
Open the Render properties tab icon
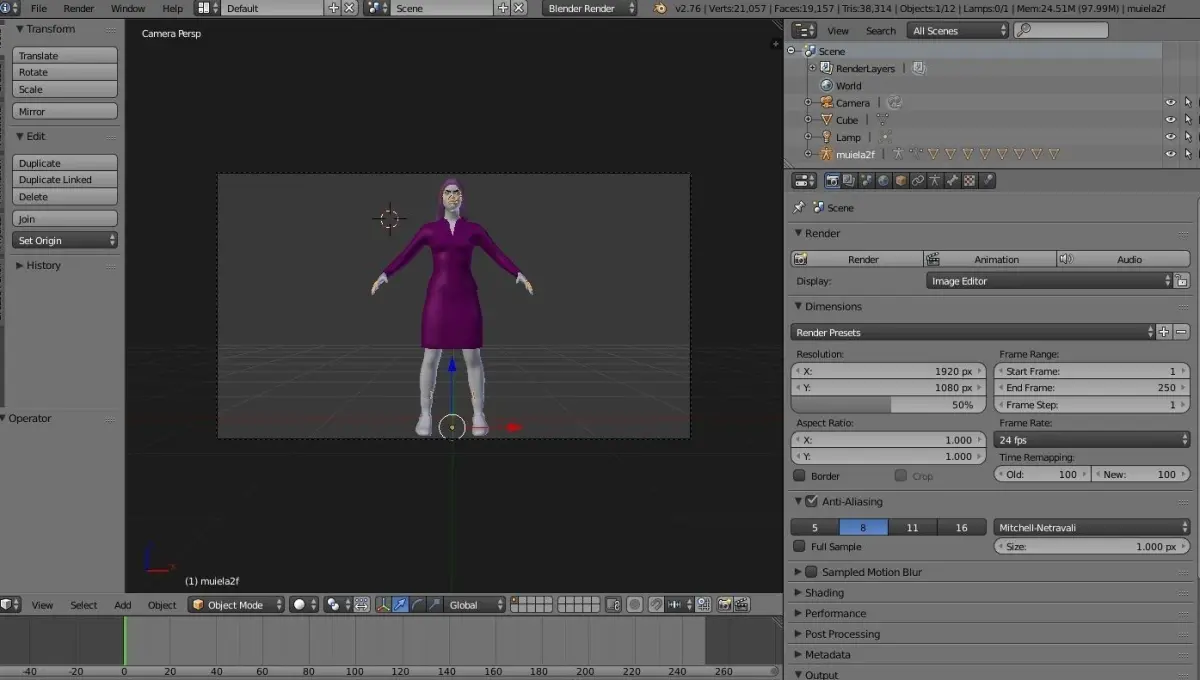tap(832, 181)
